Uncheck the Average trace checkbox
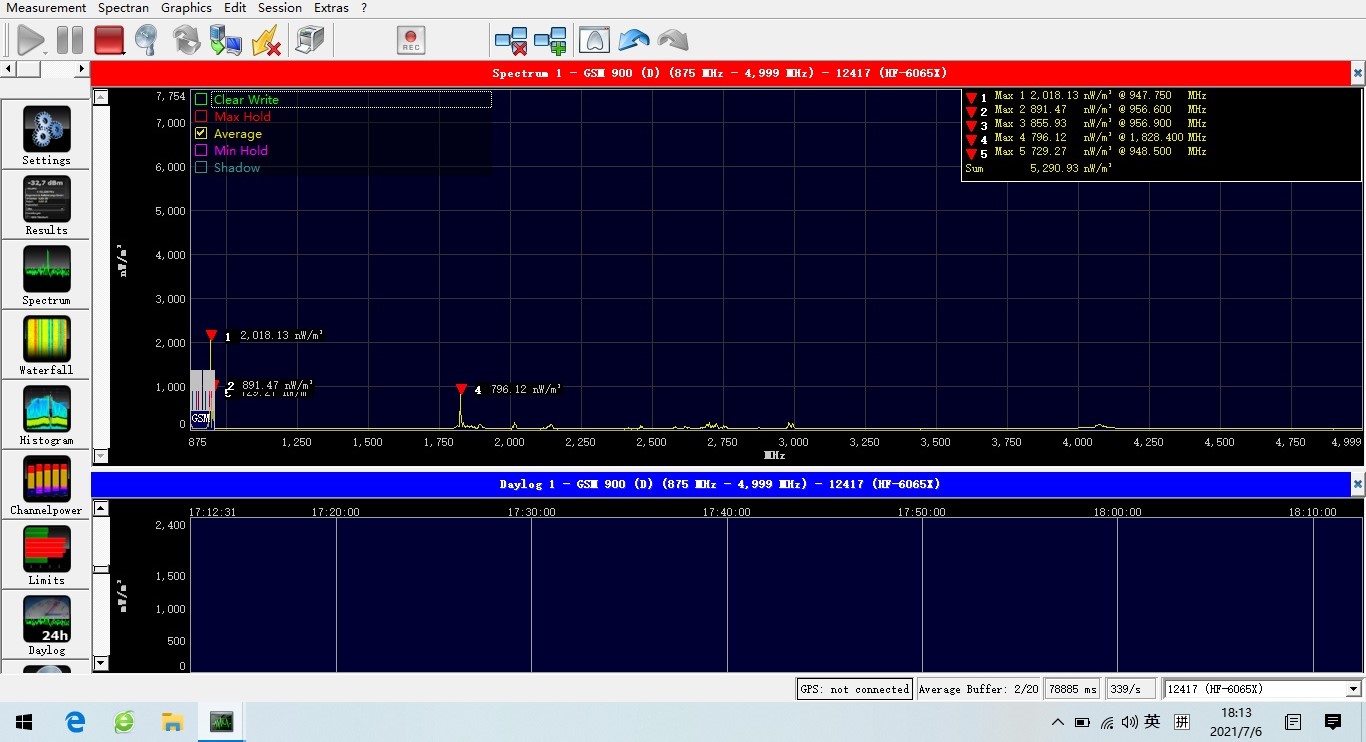Image resolution: width=1366 pixels, height=742 pixels. [201, 134]
